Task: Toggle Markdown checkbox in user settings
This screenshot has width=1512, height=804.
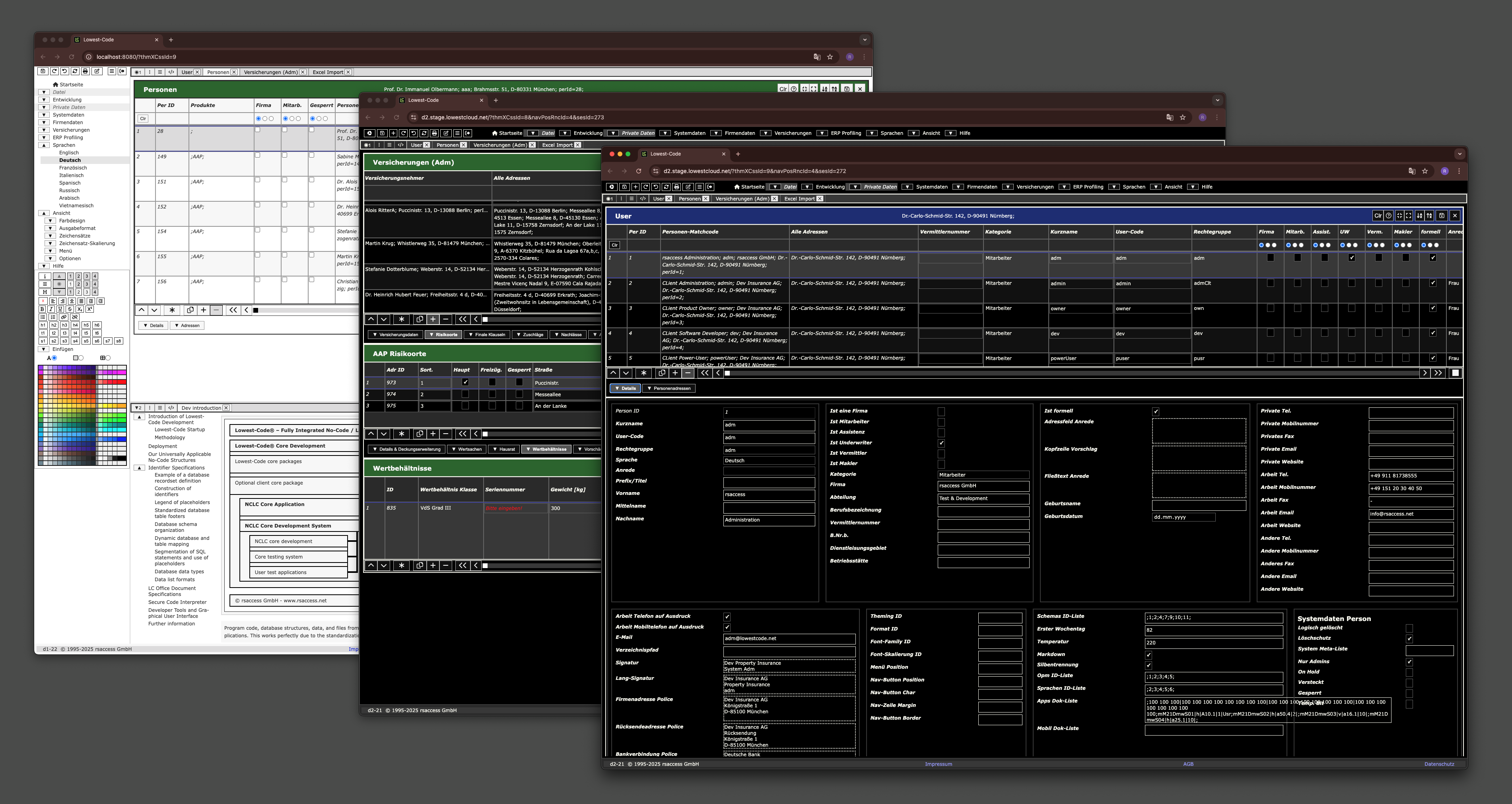Action: 1149,655
